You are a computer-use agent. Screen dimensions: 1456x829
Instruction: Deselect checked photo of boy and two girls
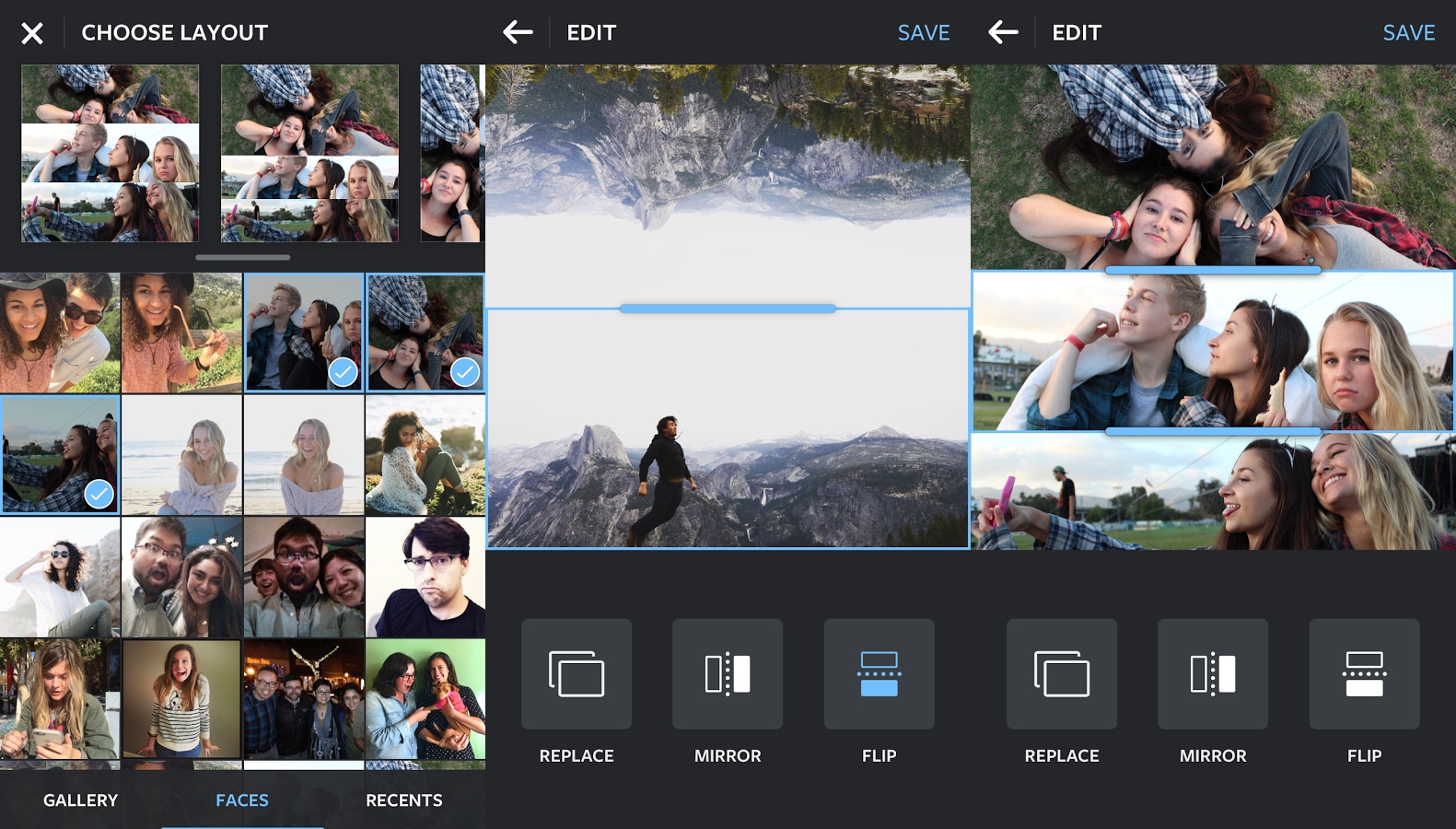(304, 333)
